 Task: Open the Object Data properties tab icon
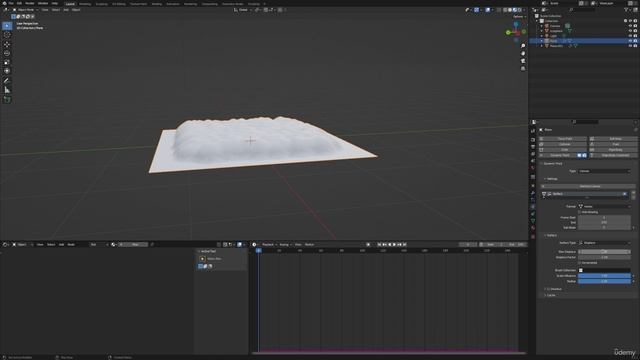(x=533, y=221)
